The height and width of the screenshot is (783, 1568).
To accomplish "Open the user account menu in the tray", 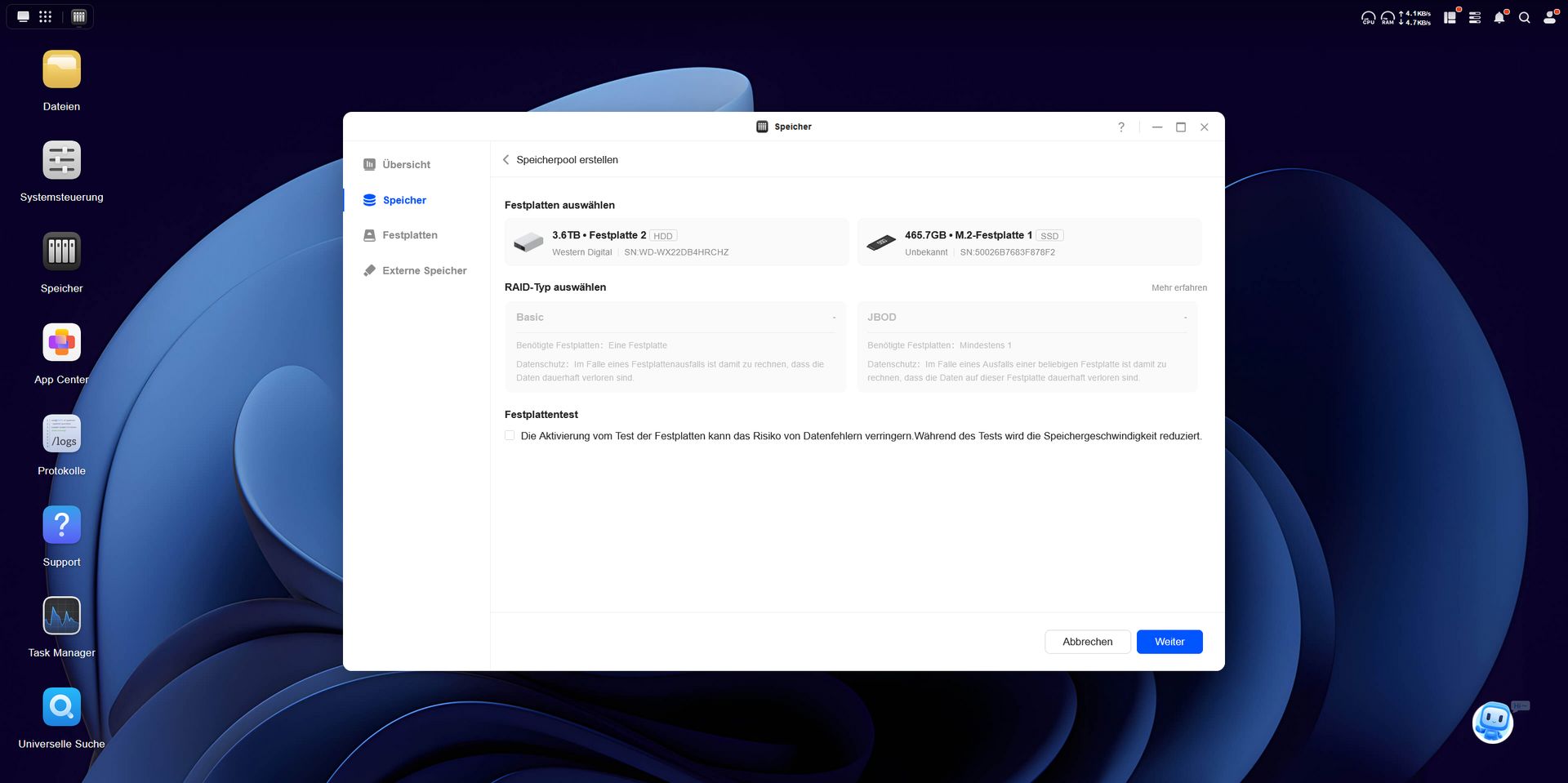I will 1549,16.
